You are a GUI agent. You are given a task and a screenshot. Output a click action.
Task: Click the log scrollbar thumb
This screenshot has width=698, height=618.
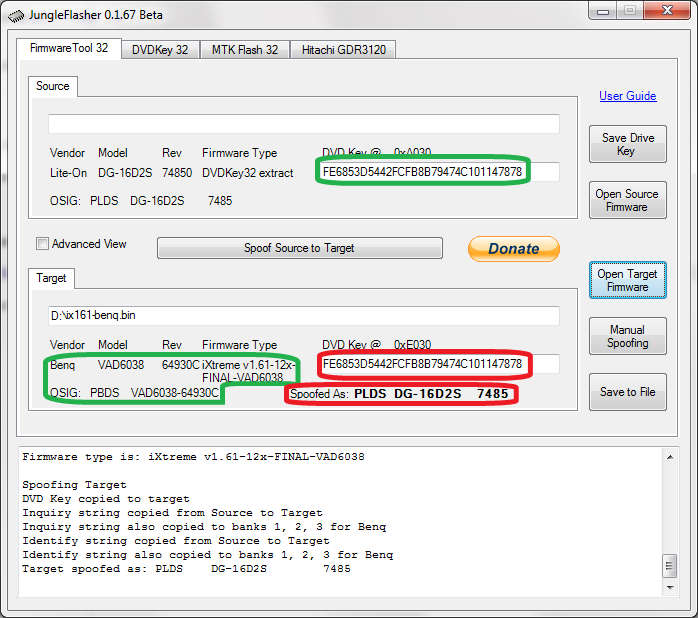[x=669, y=566]
